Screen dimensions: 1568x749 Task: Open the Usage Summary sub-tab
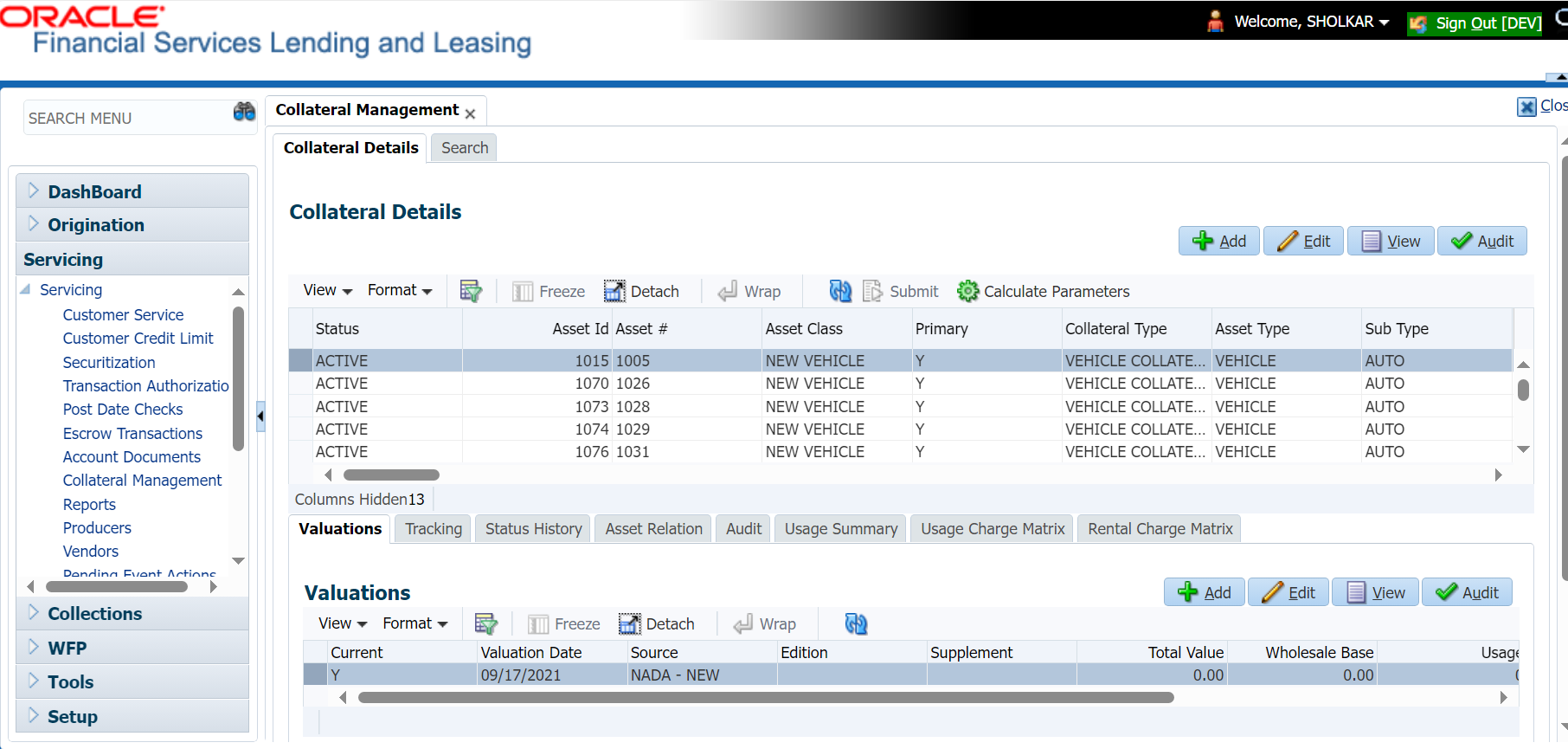[x=841, y=529]
